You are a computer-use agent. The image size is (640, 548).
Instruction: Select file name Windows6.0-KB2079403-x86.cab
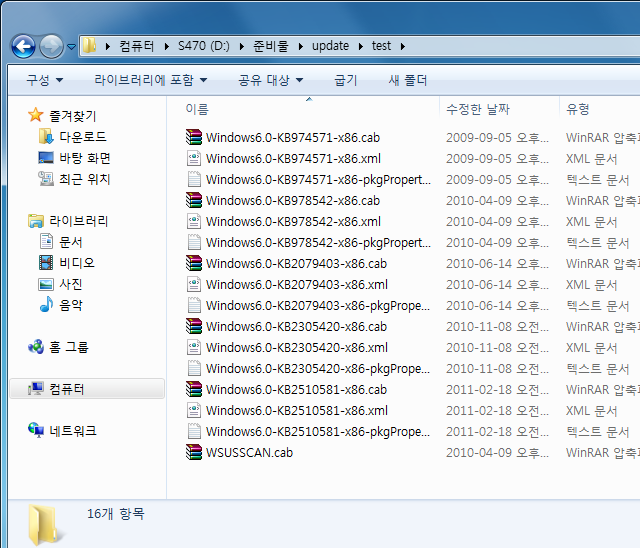pyautogui.click(x=296, y=264)
